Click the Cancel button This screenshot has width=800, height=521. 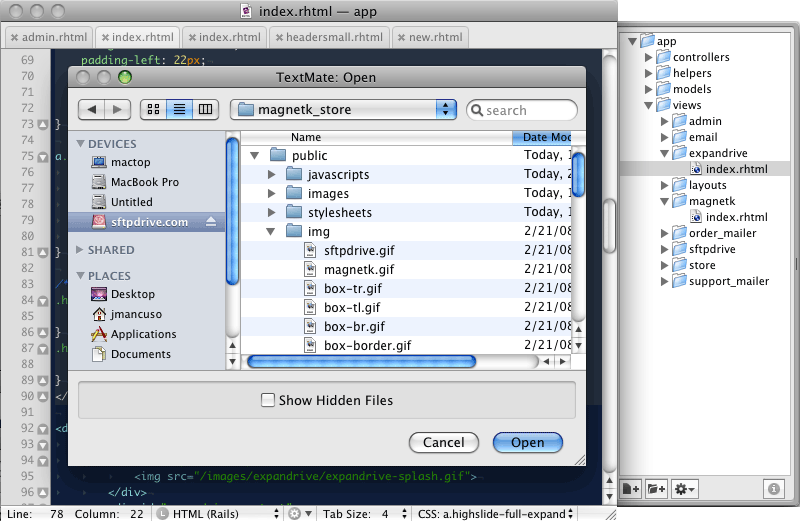(443, 442)
